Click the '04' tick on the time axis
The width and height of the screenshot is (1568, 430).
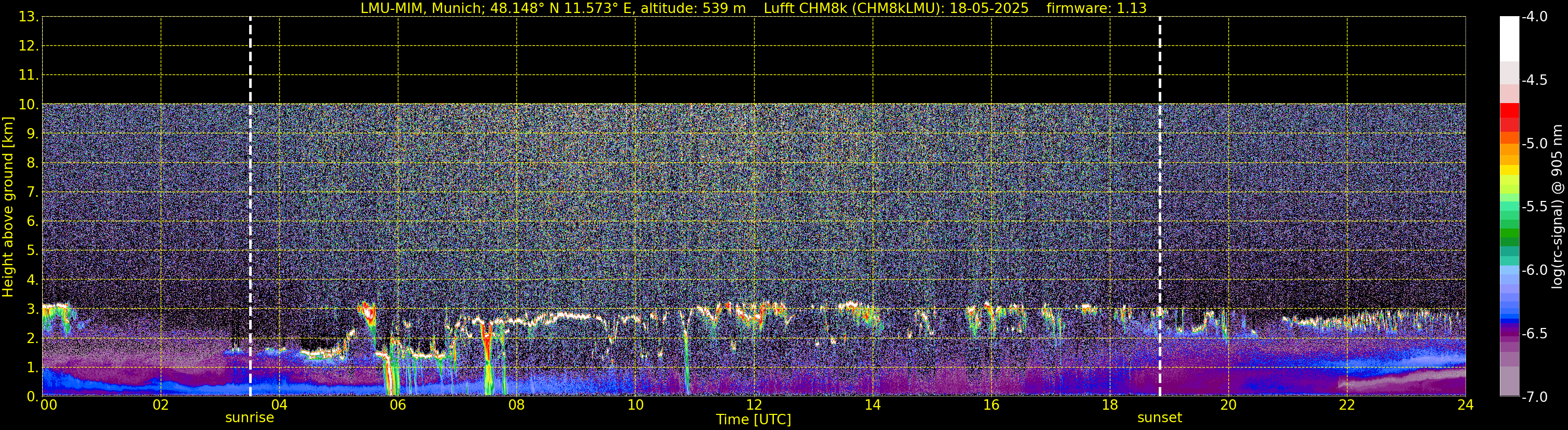[x=279, y=406]
